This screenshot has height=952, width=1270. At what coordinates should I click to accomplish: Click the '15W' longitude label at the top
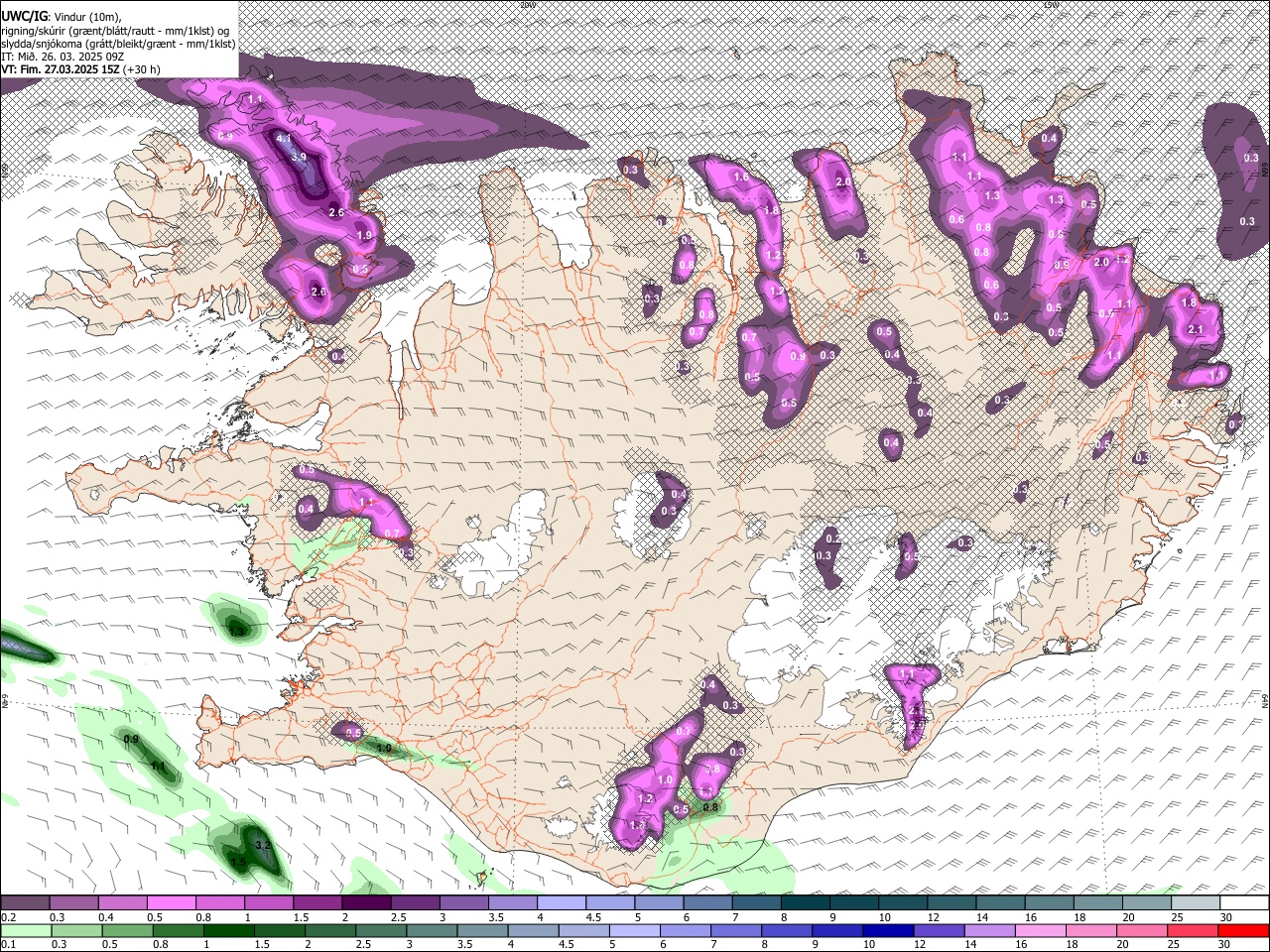click(x=1052, y=5)
